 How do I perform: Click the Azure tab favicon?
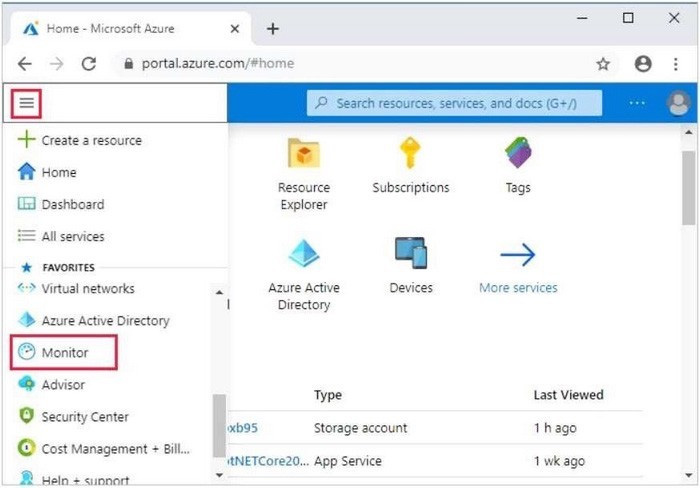(x=31, y=29)
